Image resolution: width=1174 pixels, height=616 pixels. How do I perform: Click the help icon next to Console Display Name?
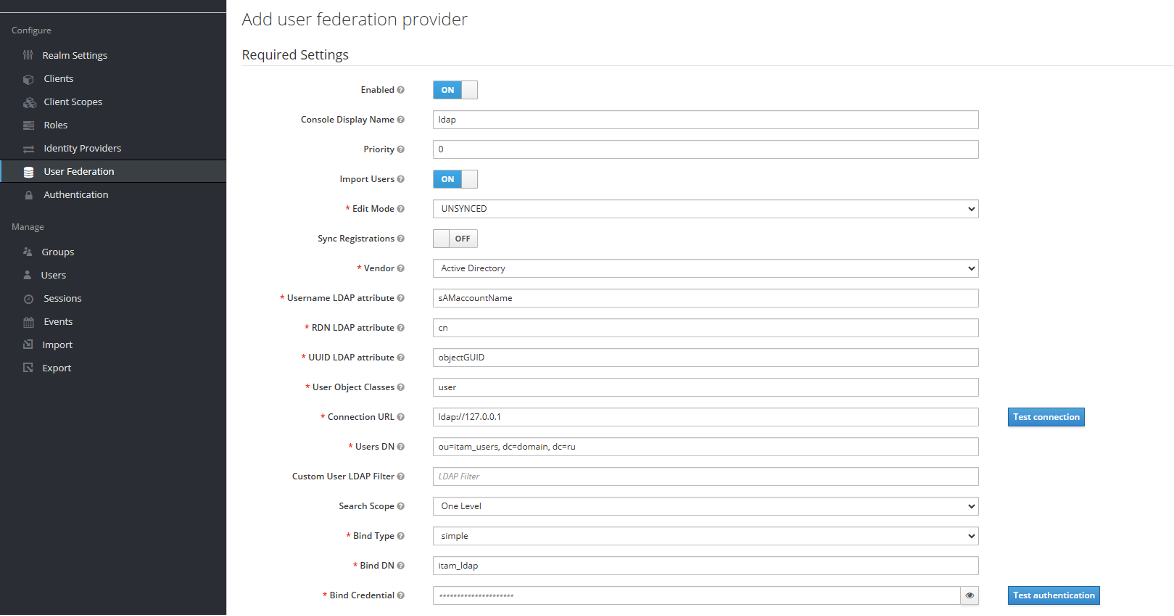pos(401,120)
